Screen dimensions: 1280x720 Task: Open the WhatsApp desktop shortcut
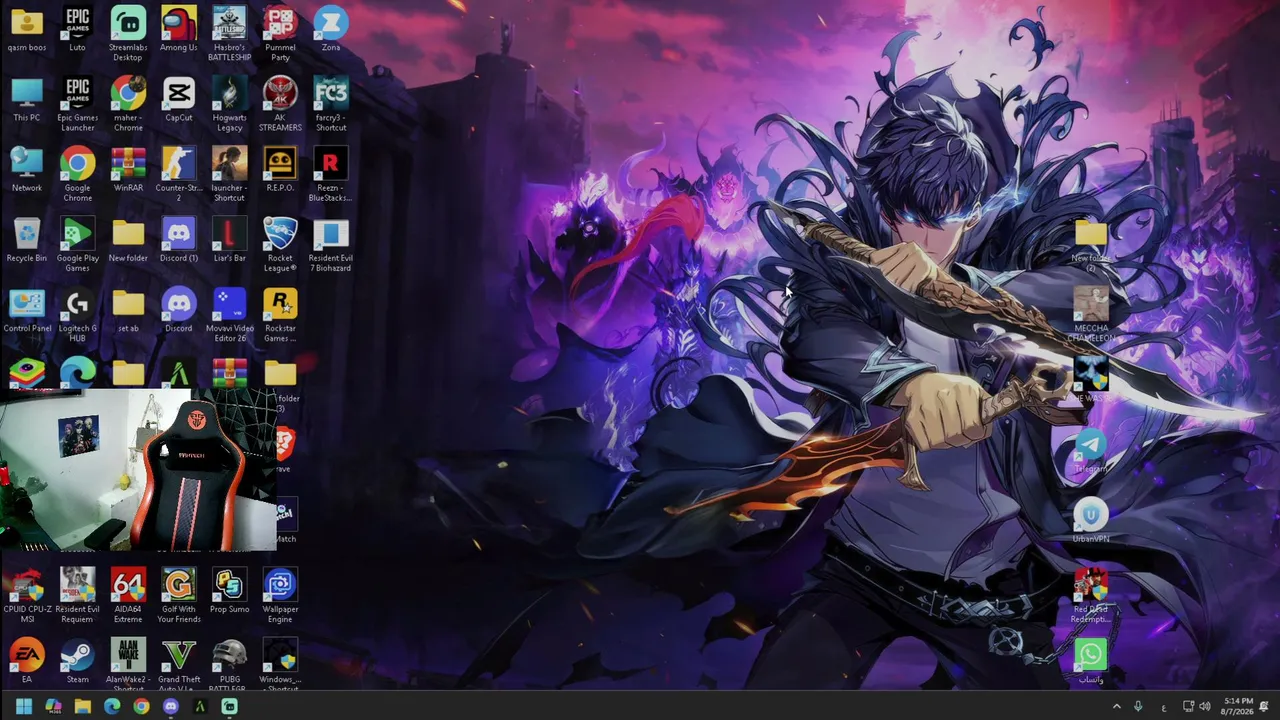tap(1090, 661)
